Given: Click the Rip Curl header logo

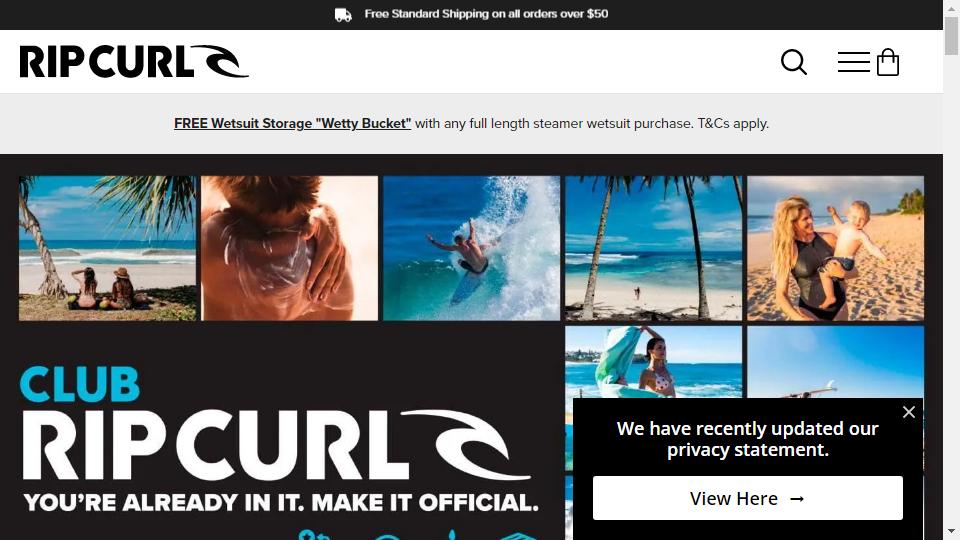Looking at the screenshot, I should click(134, 61).
